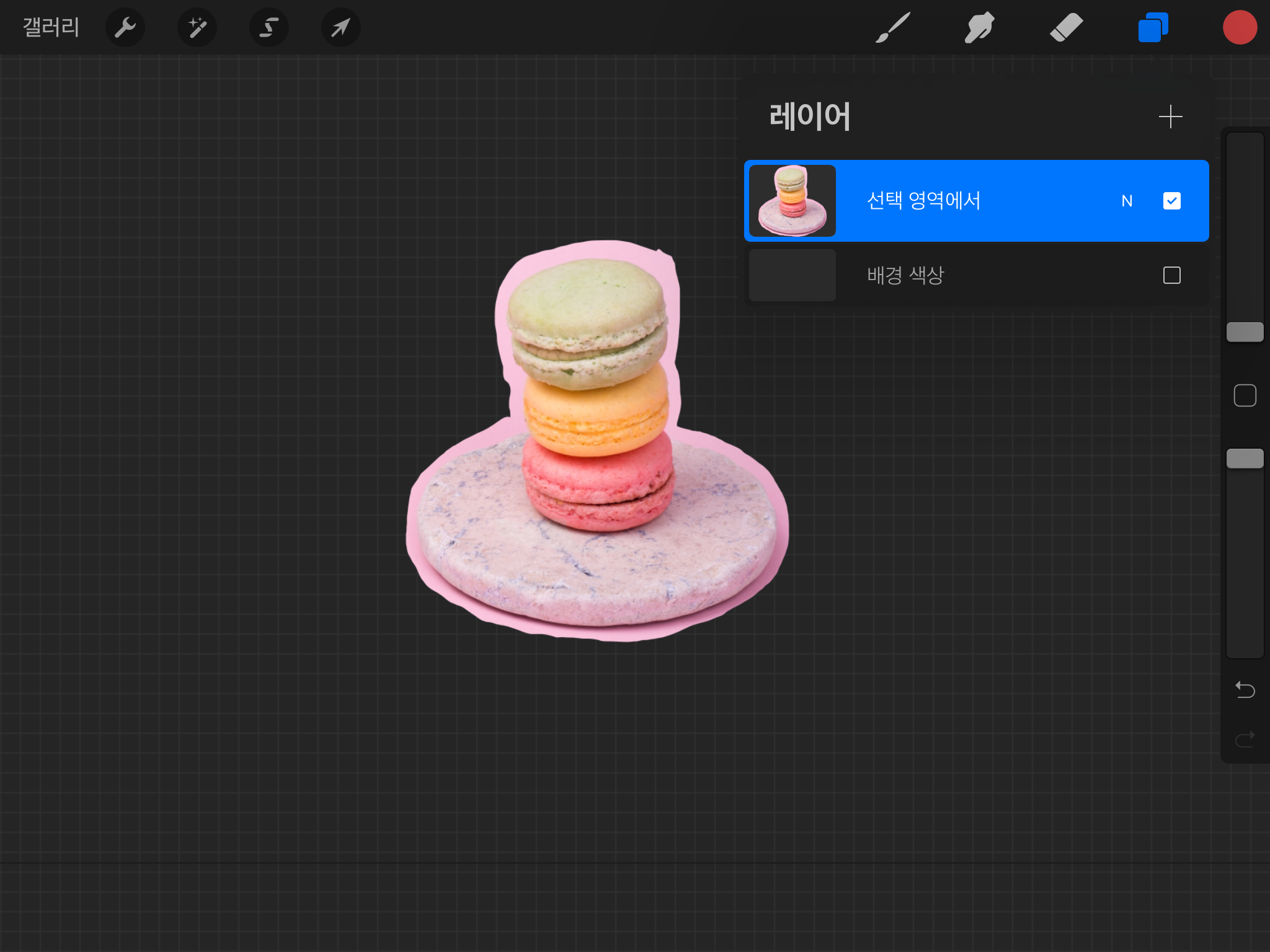Open the red active color picker
This screenshot has width=1270, height=952.
[1240, 28]
